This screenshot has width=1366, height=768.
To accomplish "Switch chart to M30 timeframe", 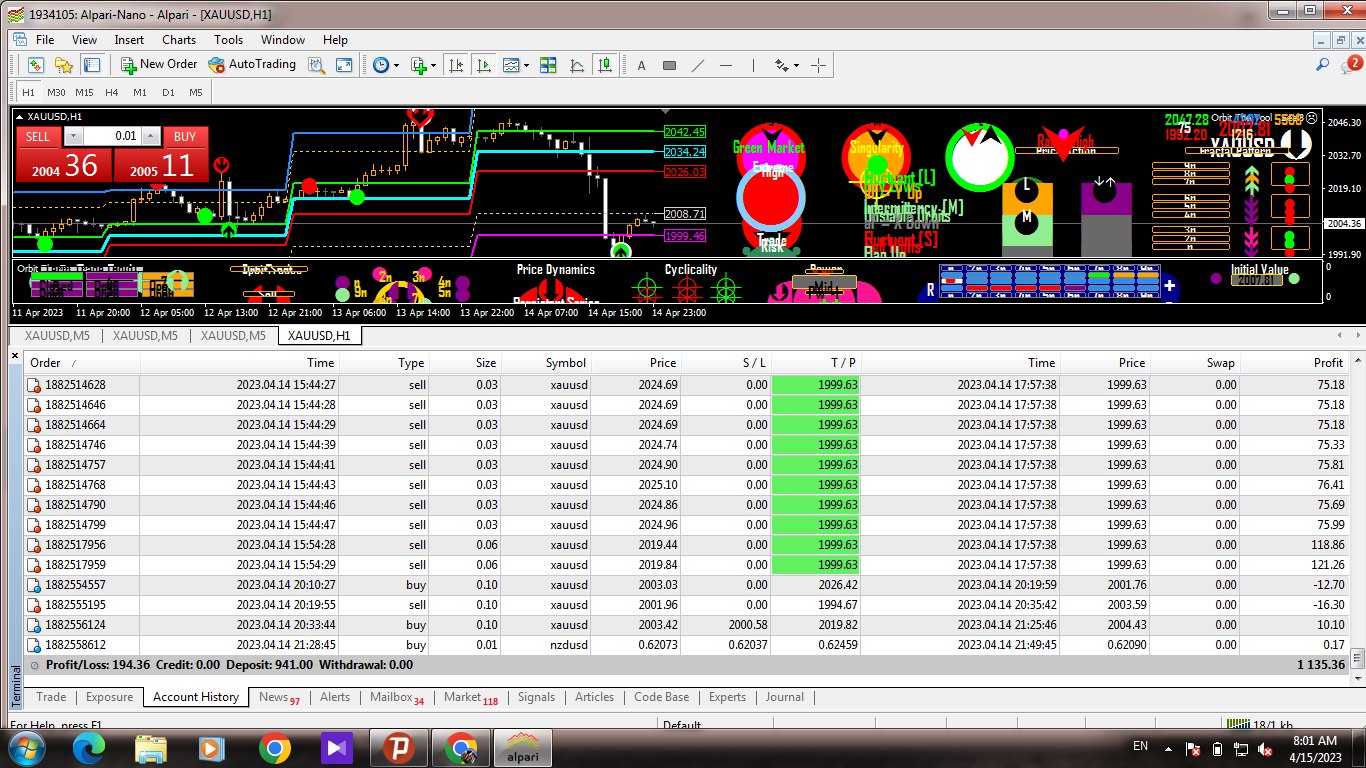I will [x=56, y=93].
